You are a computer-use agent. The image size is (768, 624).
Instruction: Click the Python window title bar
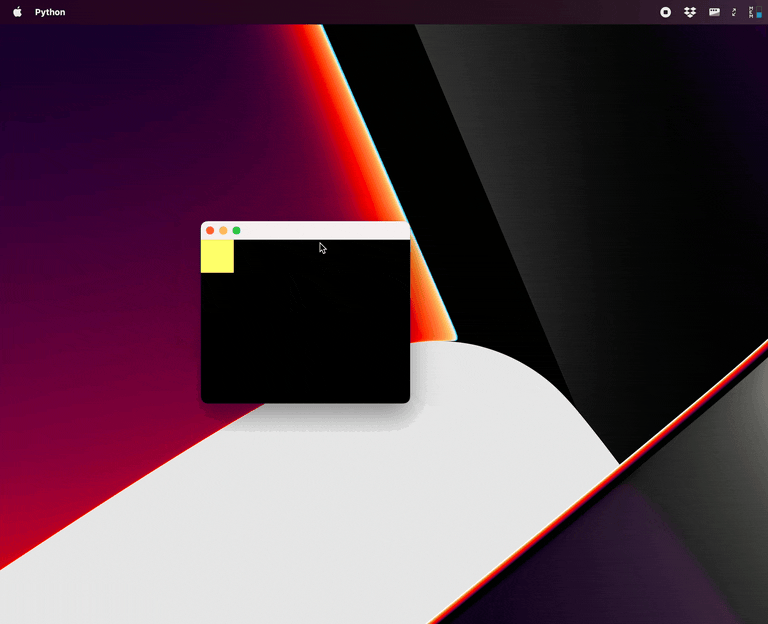[x=305, y=230]
